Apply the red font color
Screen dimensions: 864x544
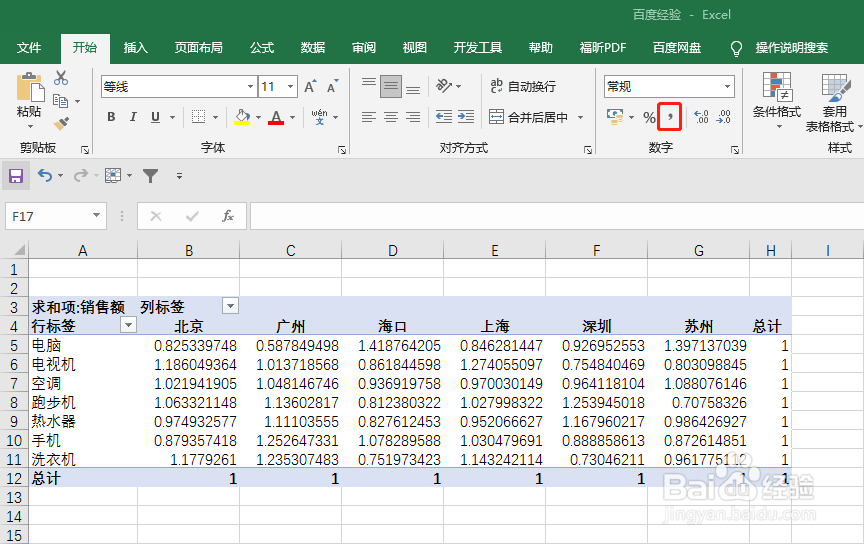[276, 117]
